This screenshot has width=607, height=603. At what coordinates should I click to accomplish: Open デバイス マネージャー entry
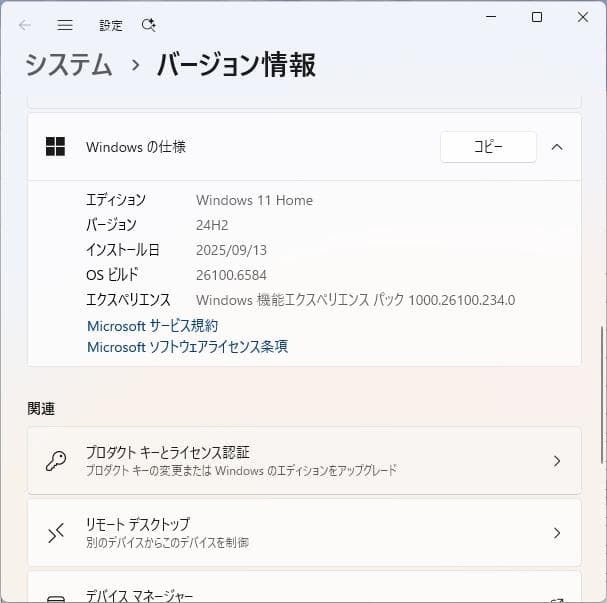tap(304, 588)
